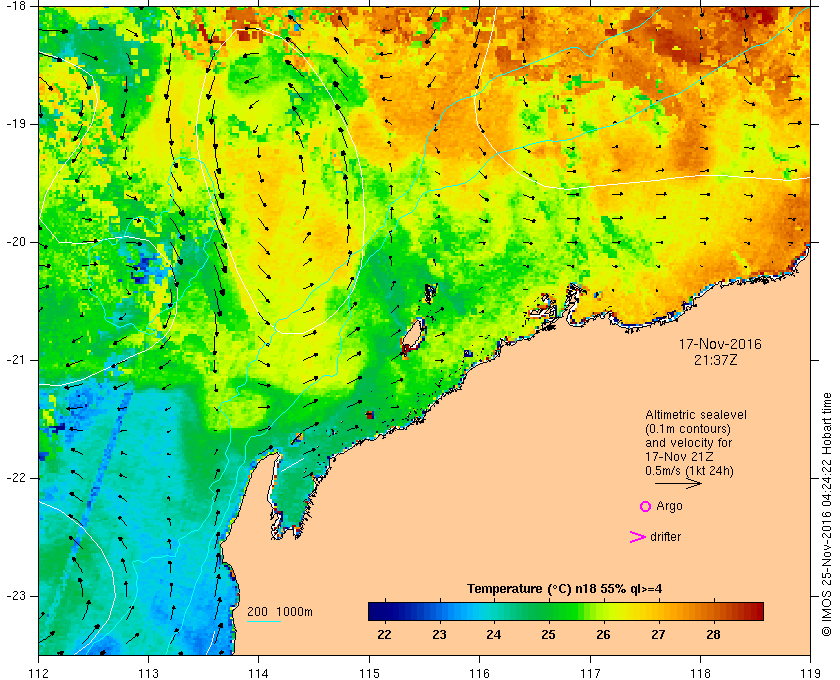Click colorbar value '22'

click(384, 635)
